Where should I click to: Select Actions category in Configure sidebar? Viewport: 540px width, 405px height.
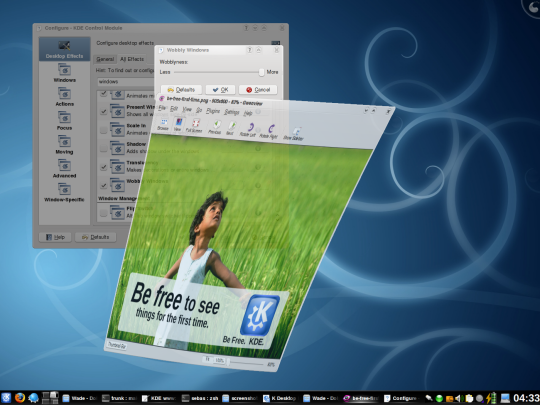click(64, 97)
